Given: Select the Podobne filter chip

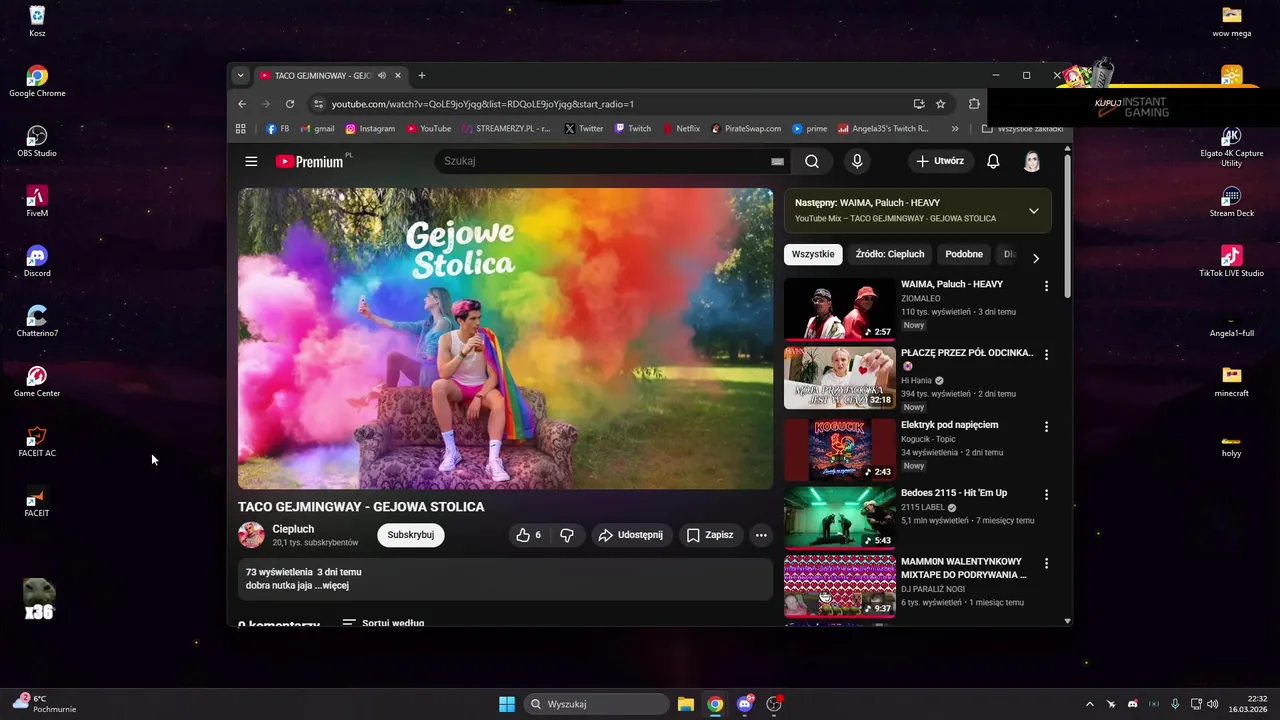Looking at the screenshot, I should (x=964, y=254).
